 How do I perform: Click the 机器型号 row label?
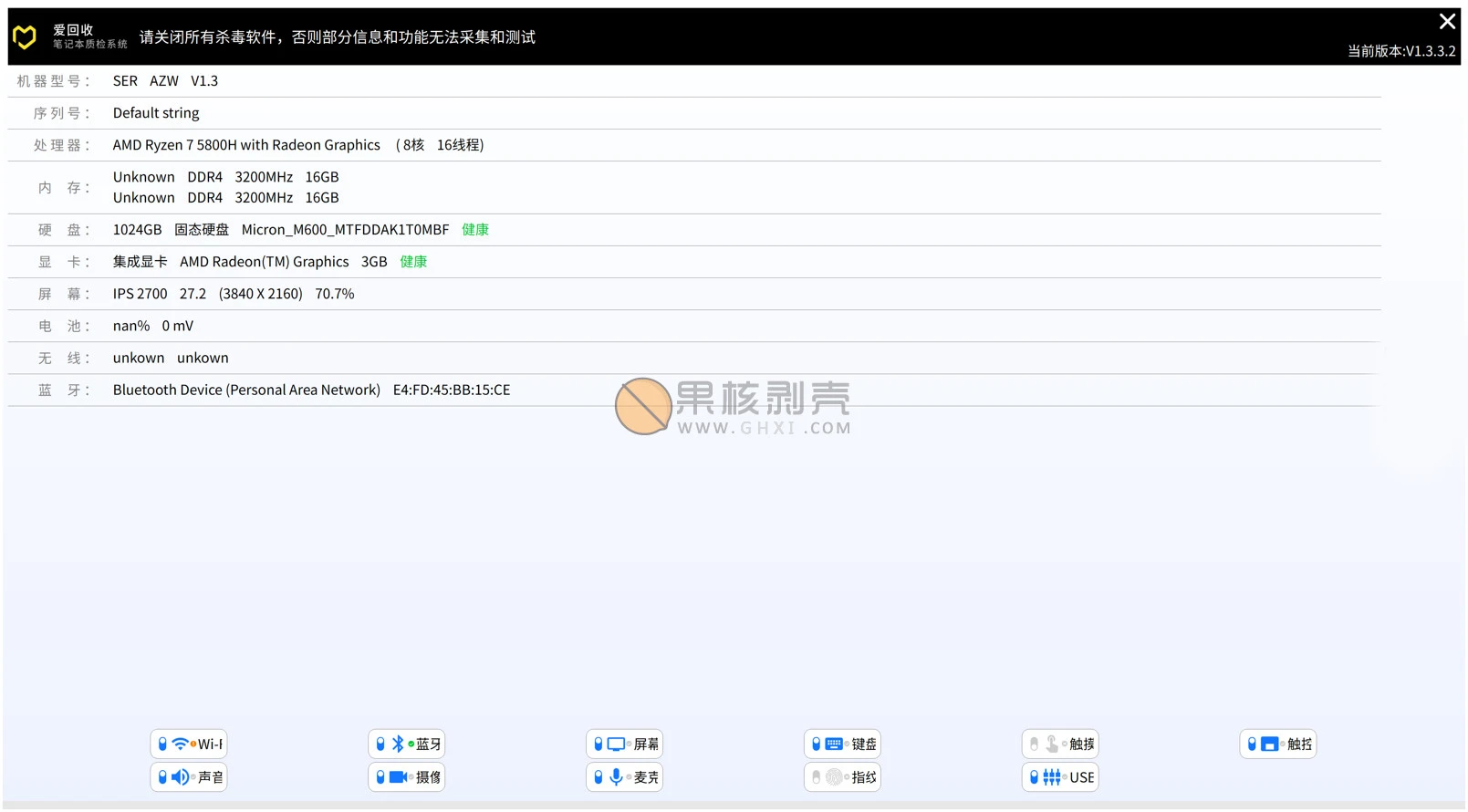tap(54, 81)
